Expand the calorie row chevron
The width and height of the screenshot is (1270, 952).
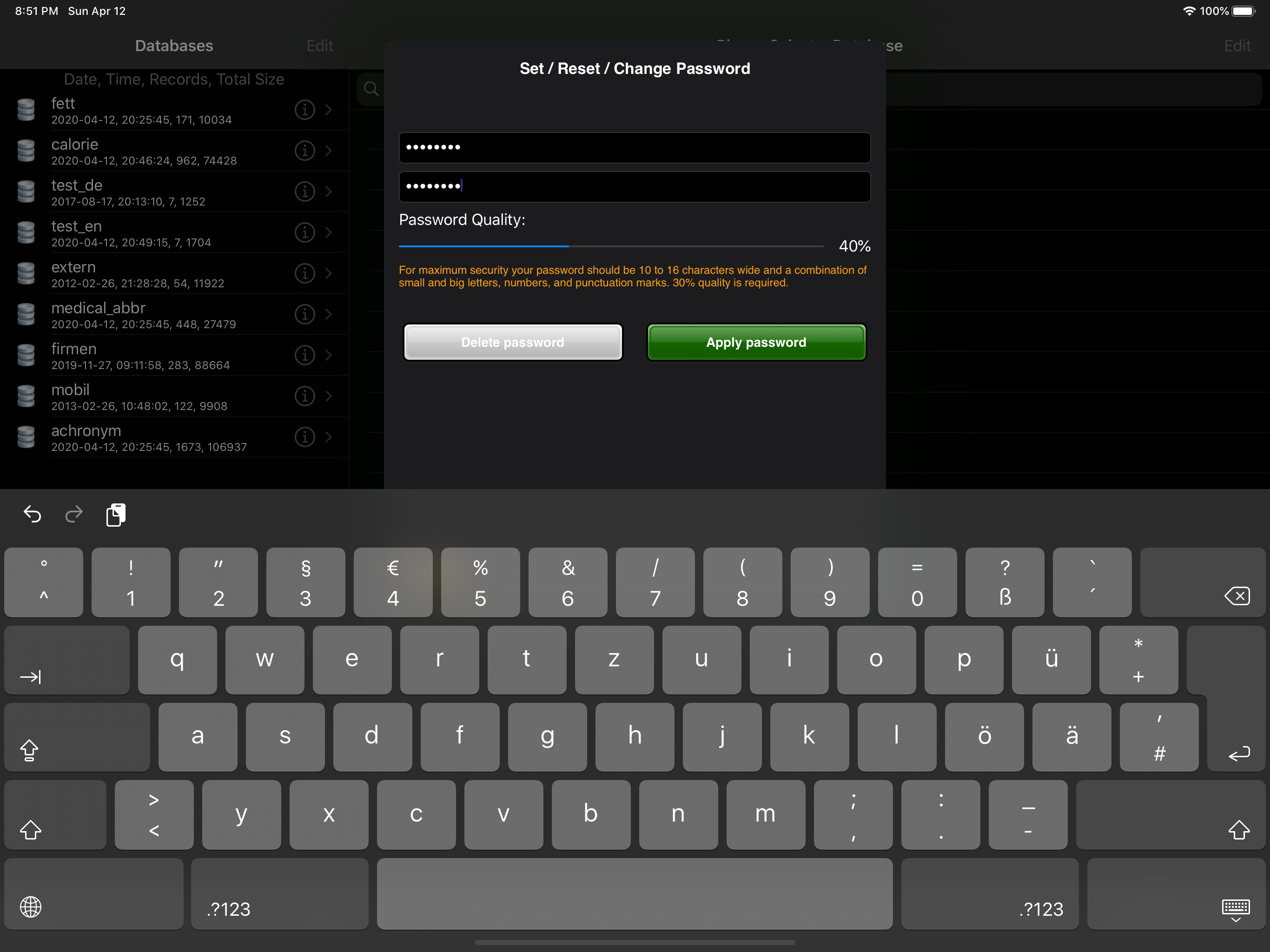[328, 151]
